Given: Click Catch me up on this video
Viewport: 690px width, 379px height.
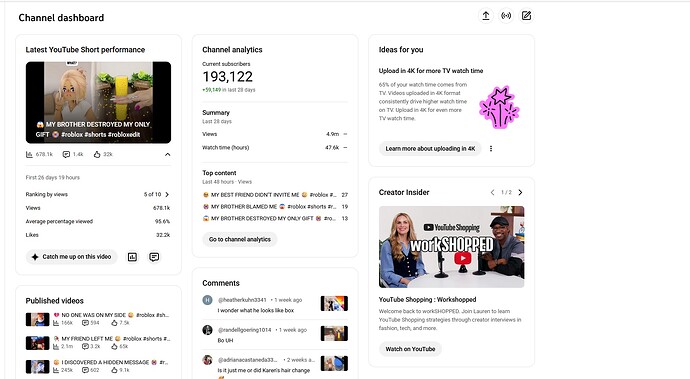Looking at the screenshot, I should click(72, 257).
